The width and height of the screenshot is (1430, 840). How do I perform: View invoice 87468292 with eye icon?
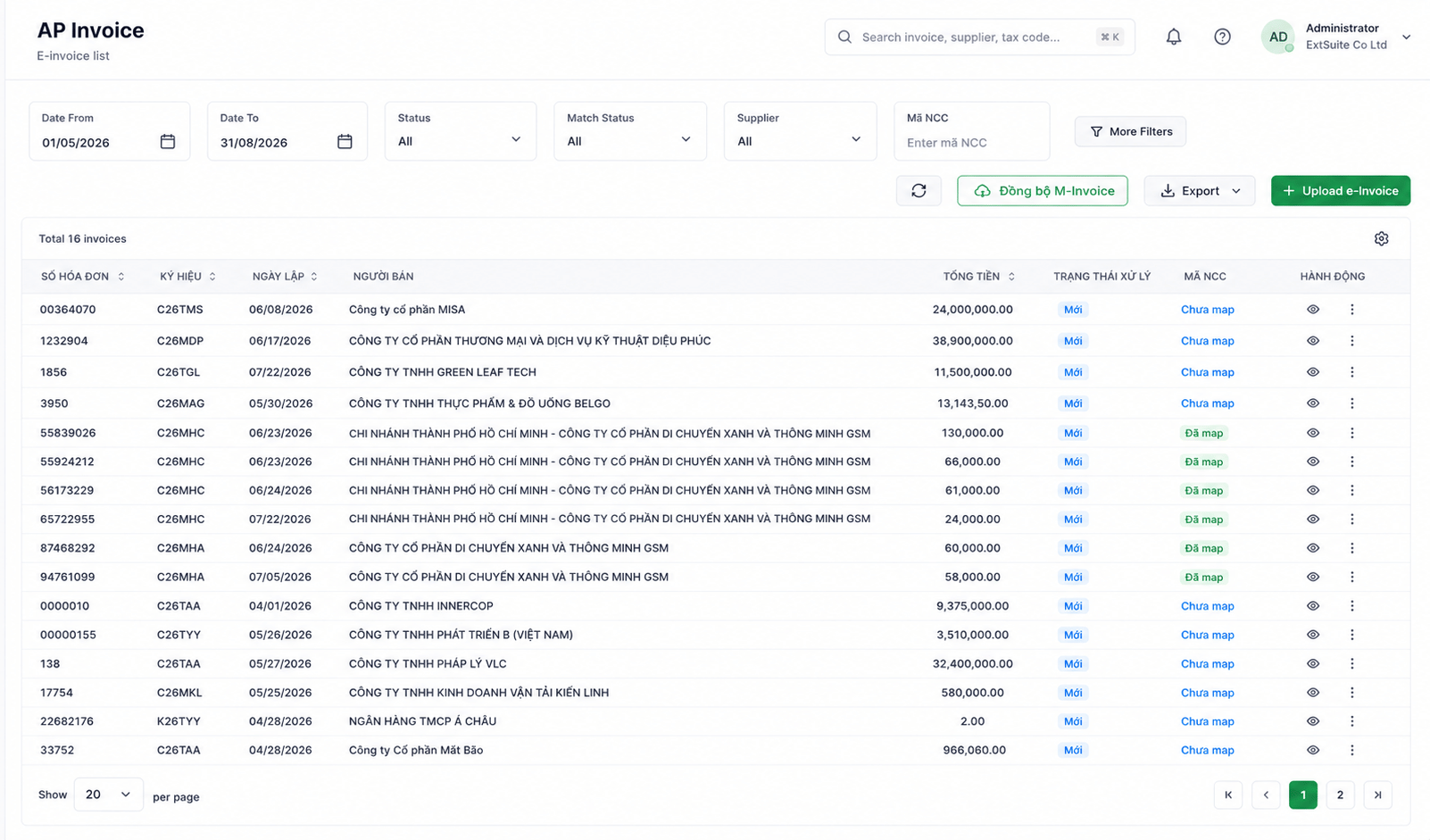click(1313, 548)
